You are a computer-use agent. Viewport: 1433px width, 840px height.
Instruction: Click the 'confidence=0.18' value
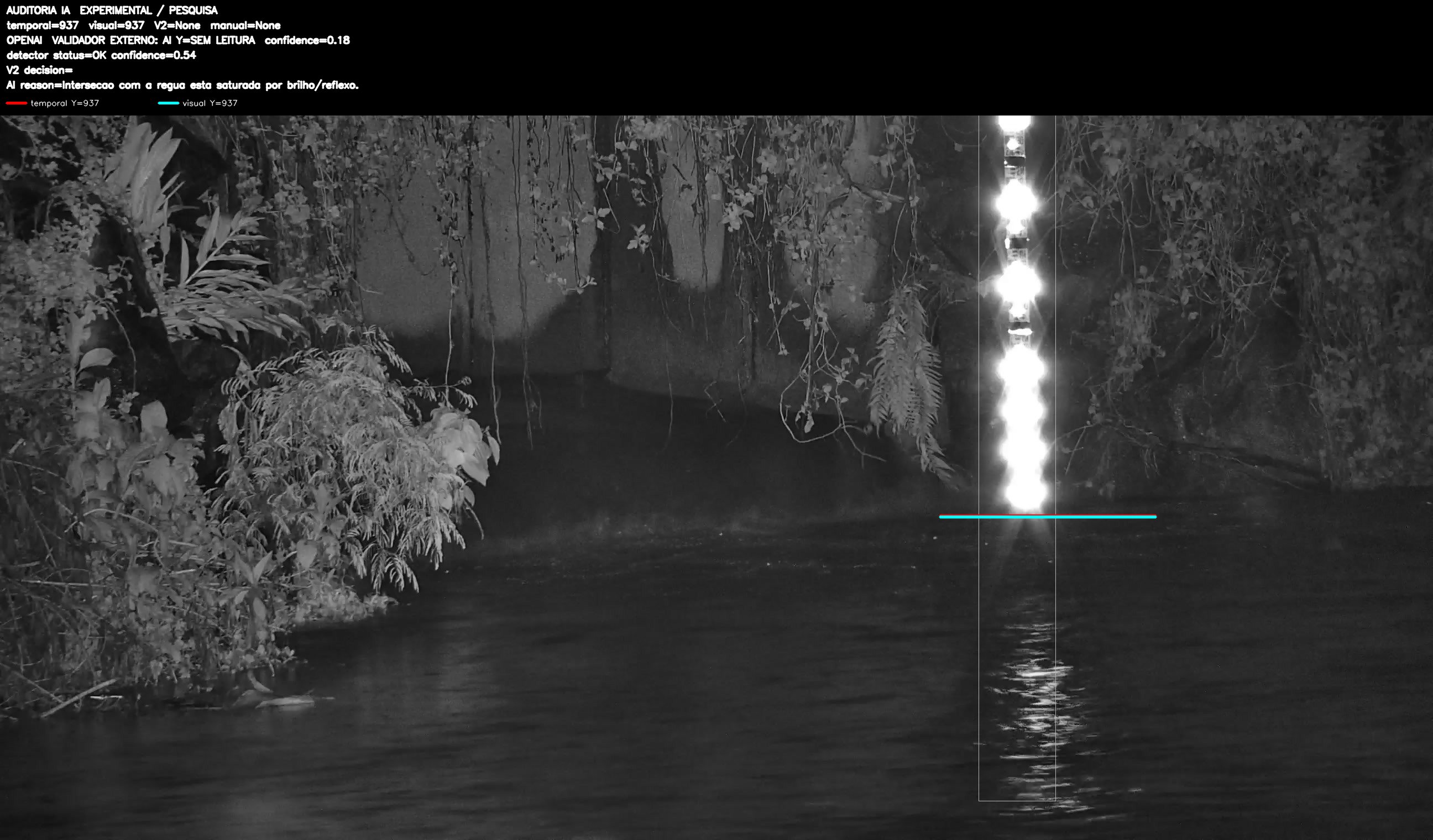[x=307, y=40]
